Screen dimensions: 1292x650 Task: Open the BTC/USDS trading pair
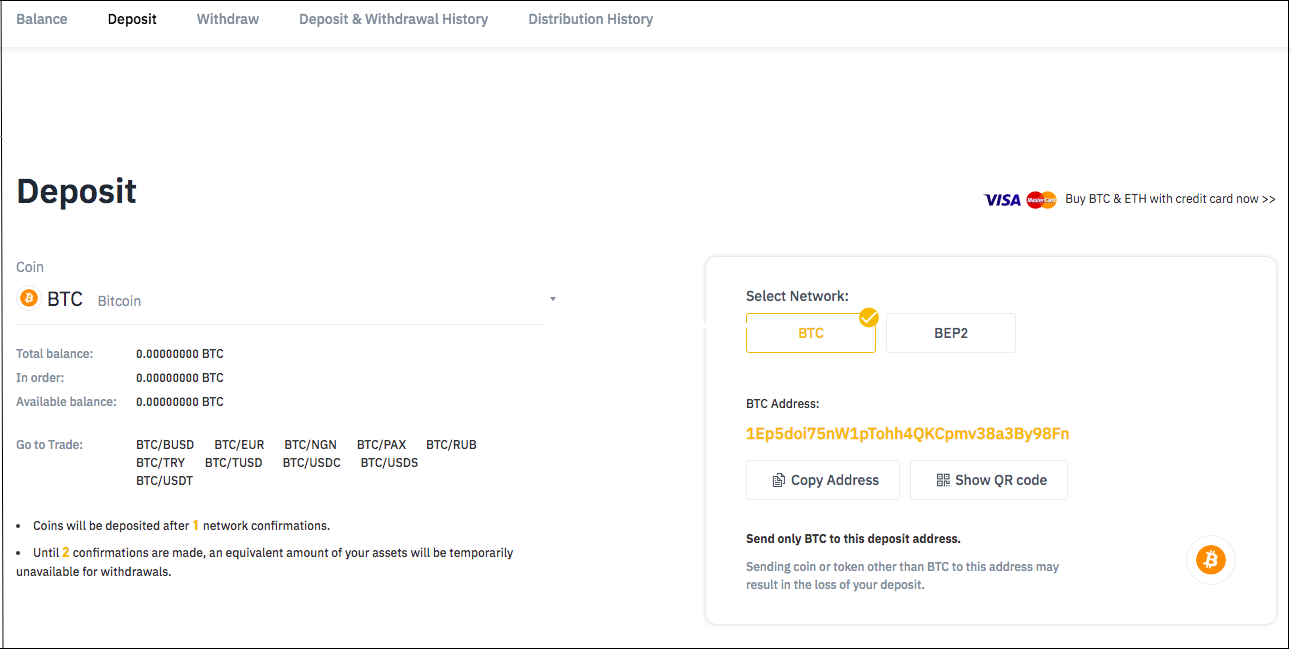pyautogui.click(x=389, y=463)
